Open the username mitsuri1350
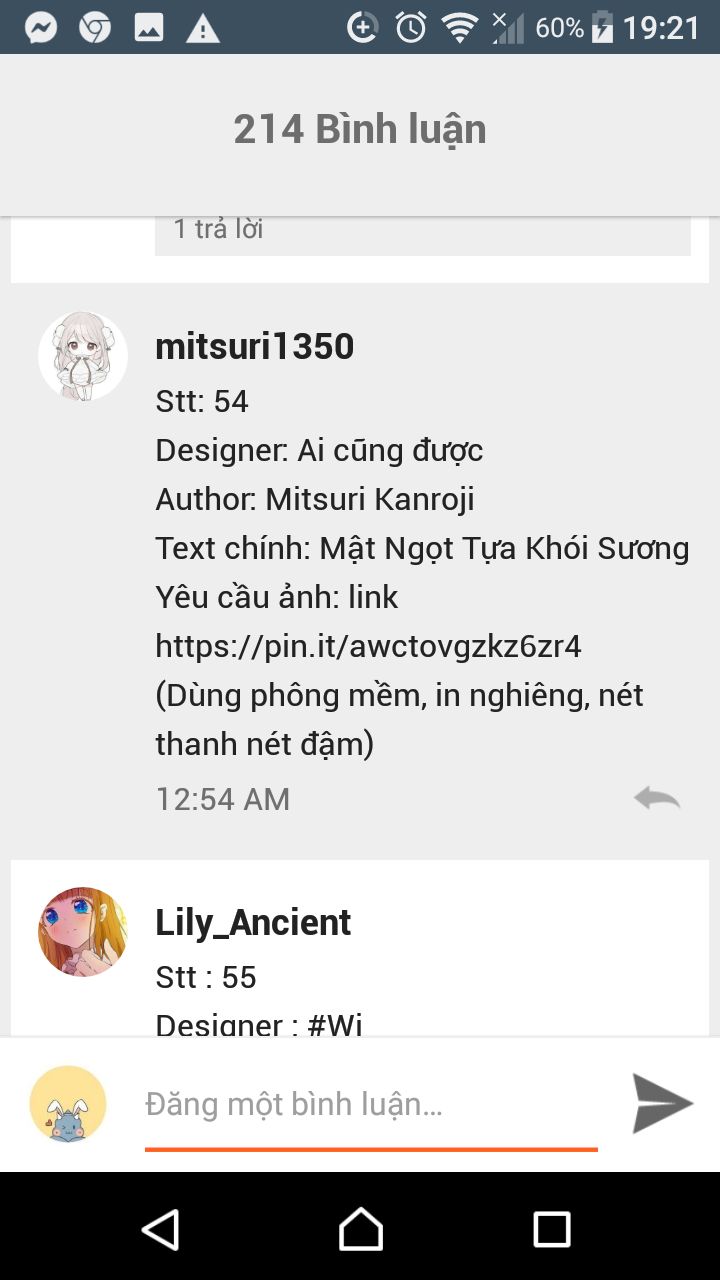 [x=255, y=347]
